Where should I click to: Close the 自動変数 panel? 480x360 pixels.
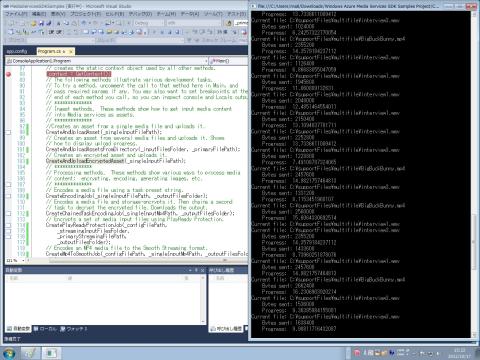tap(202, 270)
